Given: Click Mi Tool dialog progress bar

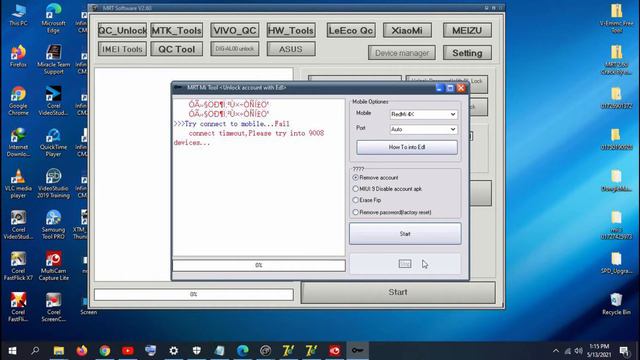Looking at the screenshot, I should 259,265.
